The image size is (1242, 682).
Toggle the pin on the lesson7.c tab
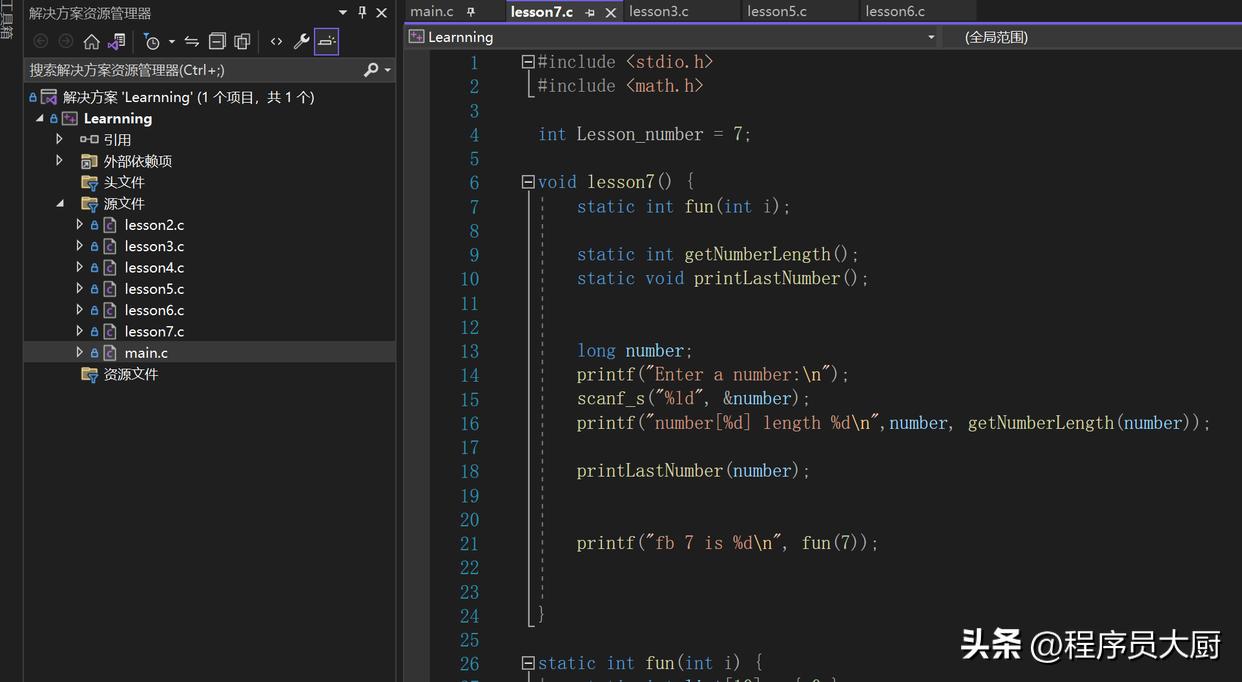(590, 12)
